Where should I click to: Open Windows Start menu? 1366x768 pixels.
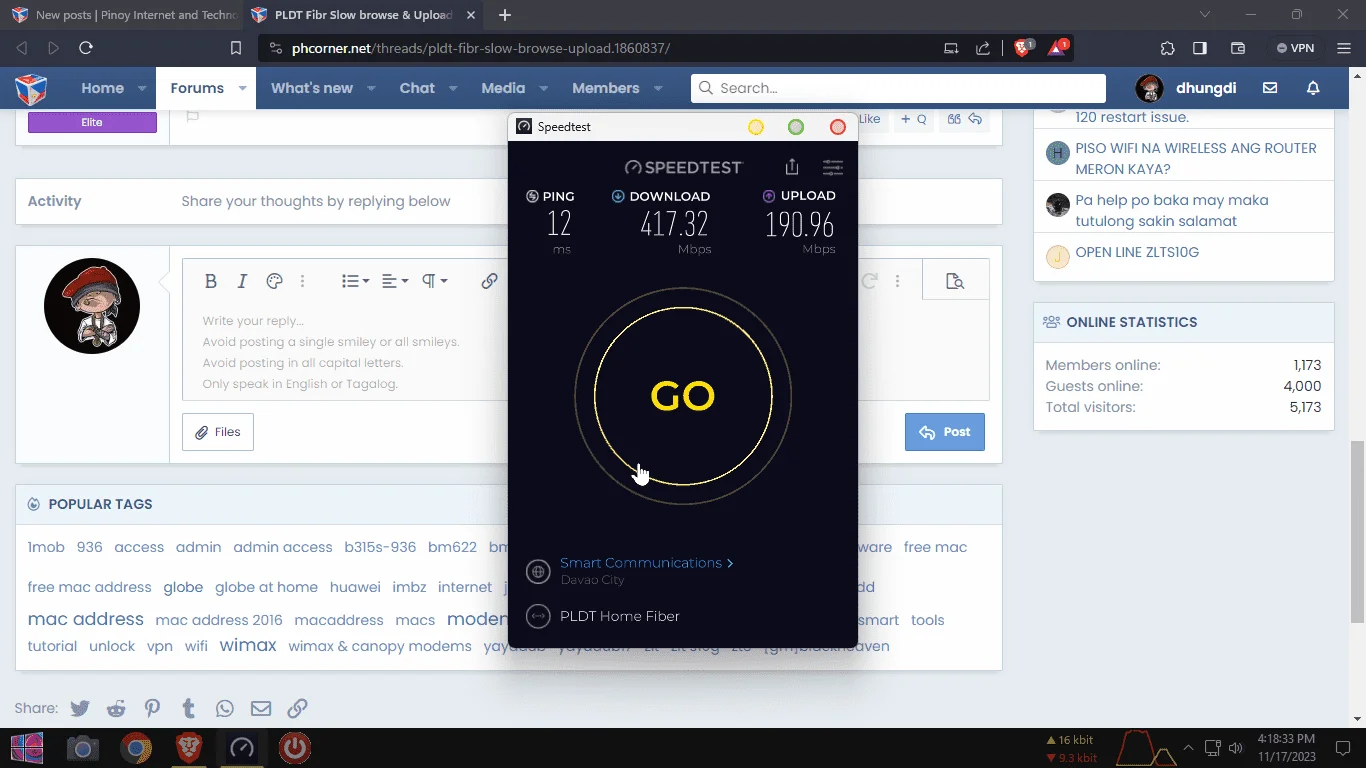(x=27, y=747)
